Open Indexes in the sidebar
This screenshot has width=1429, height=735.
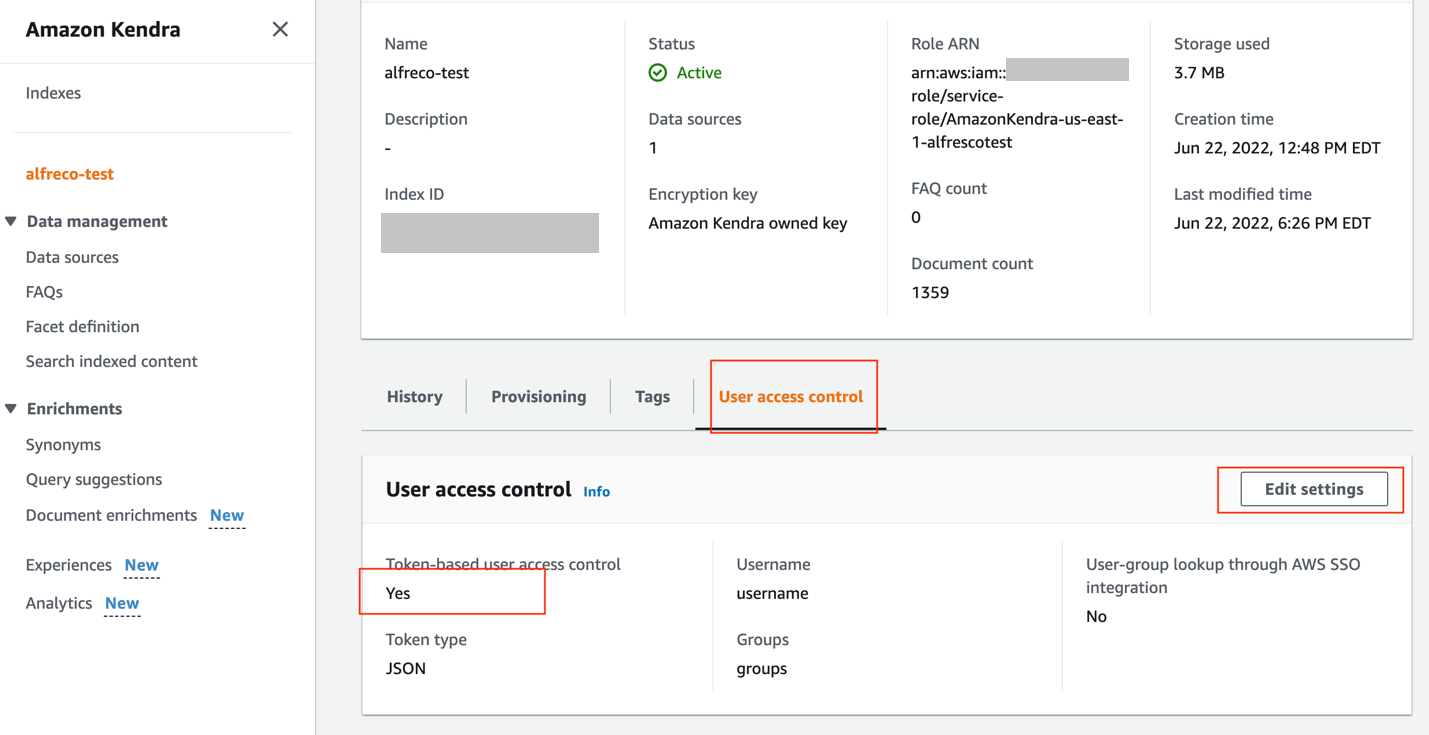coord(53,93)
